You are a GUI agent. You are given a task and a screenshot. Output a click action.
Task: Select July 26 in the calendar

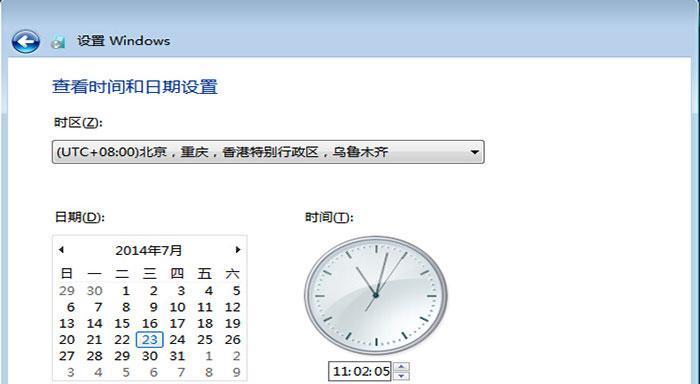tap(233, 340)
